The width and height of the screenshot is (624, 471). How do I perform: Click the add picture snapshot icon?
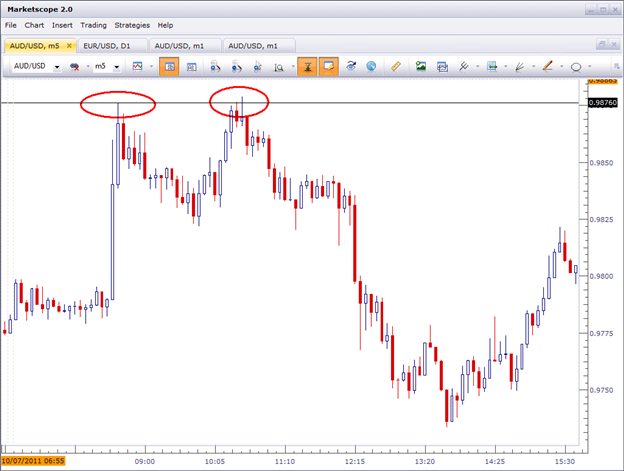click(421, 66)
